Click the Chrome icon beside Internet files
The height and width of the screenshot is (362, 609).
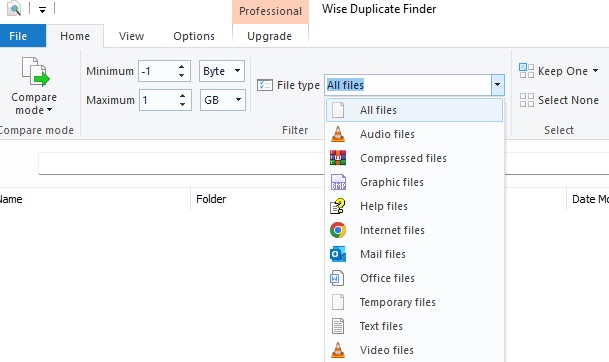click(x=338, y=230)
